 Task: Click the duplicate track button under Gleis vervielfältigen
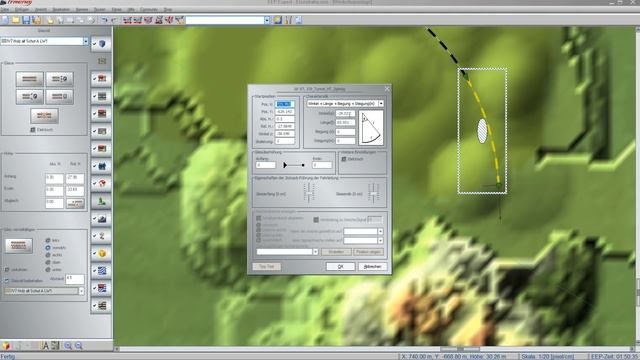coord(19,246)
